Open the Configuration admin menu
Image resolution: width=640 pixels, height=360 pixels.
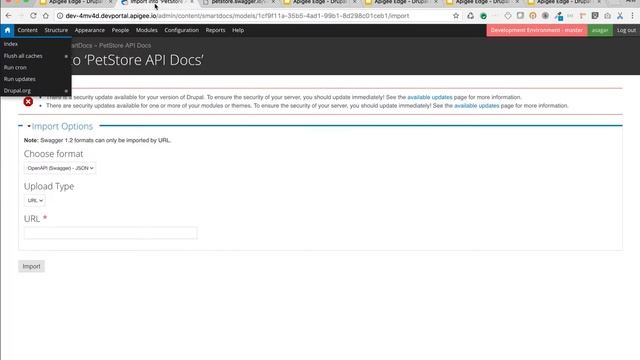182,30
